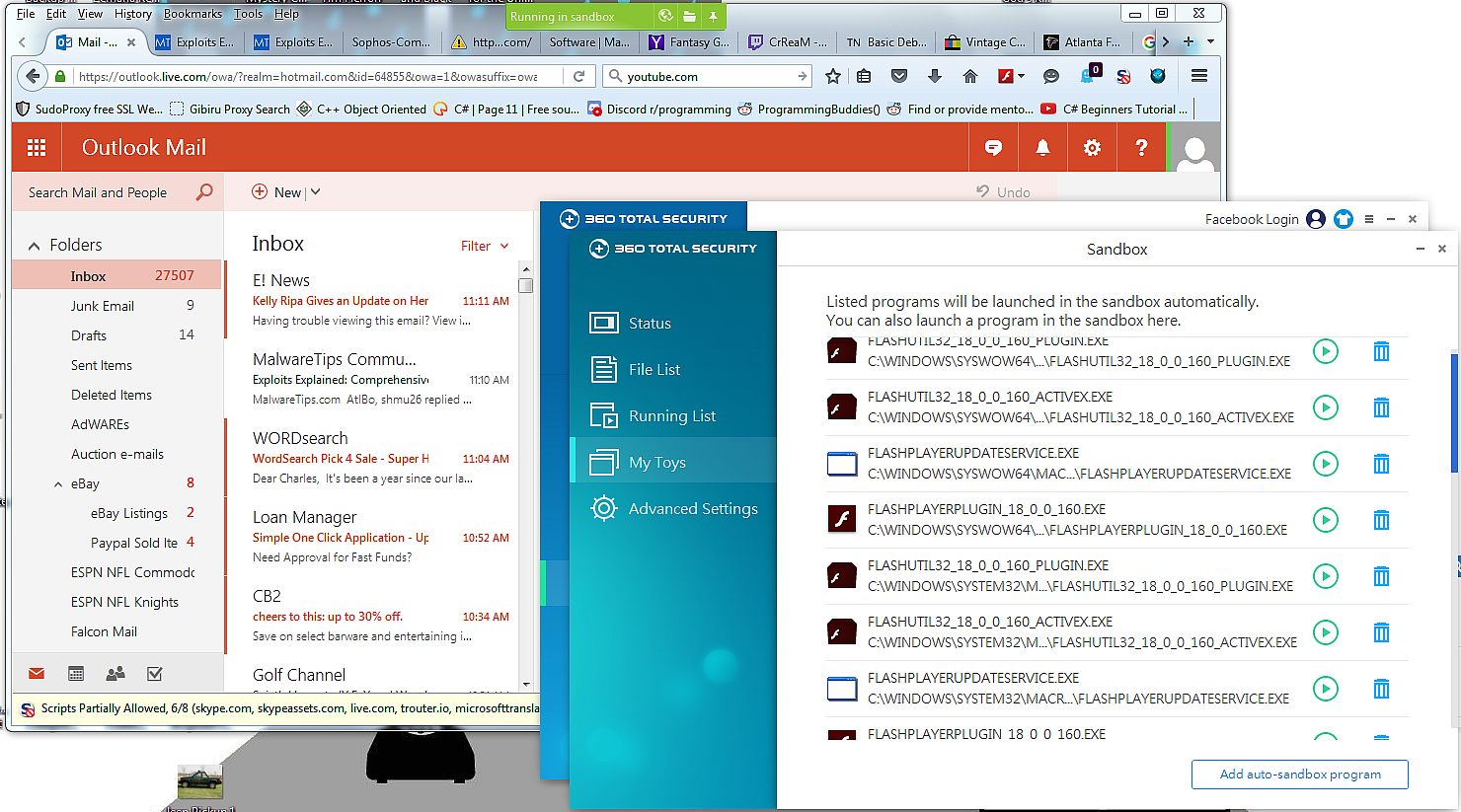Screen dimensions: 1461x812
Task: Open the Inbox Filter dropdown
Action: tap(485, 246)
